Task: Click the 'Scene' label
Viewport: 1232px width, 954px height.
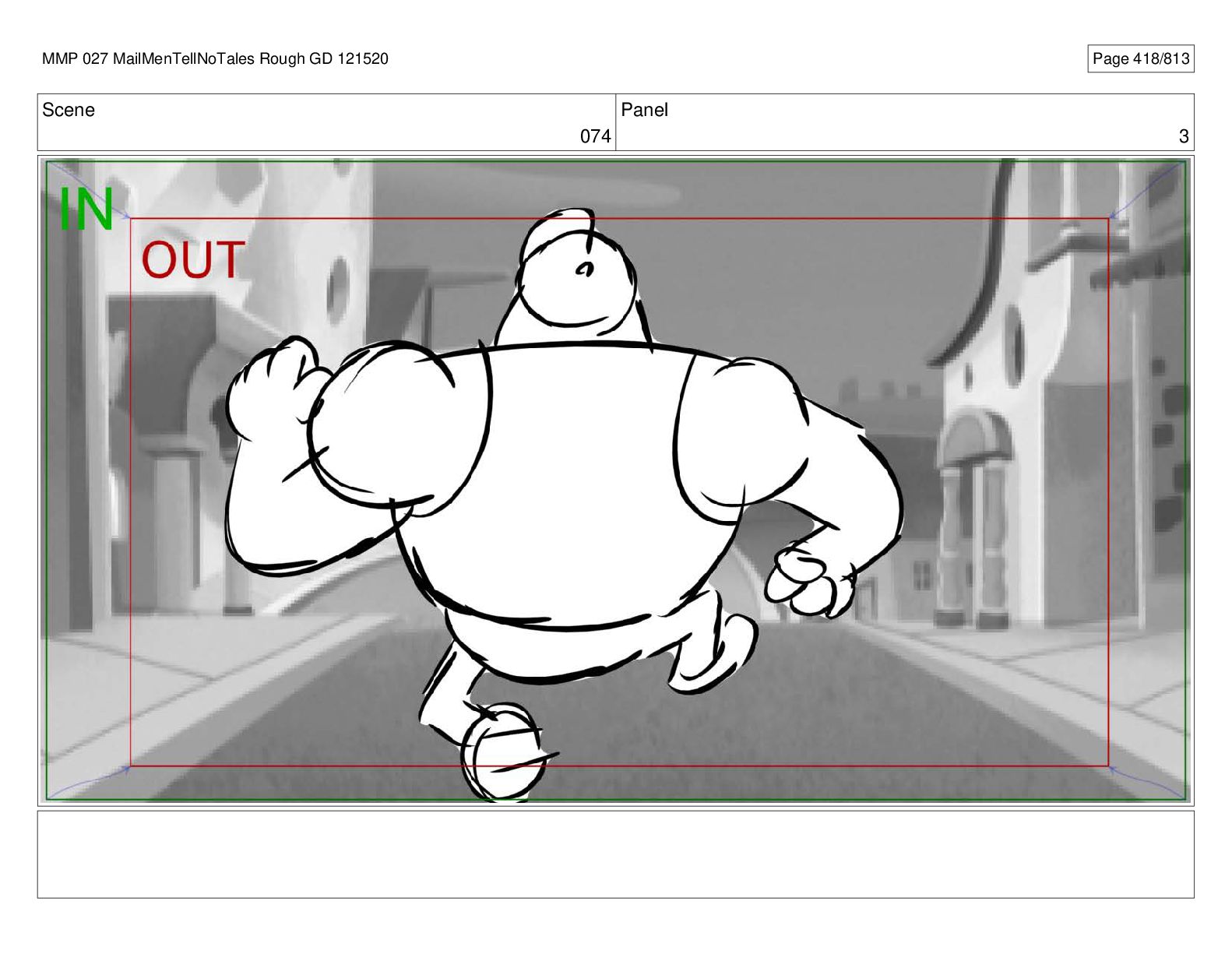Action: [69, 110]
